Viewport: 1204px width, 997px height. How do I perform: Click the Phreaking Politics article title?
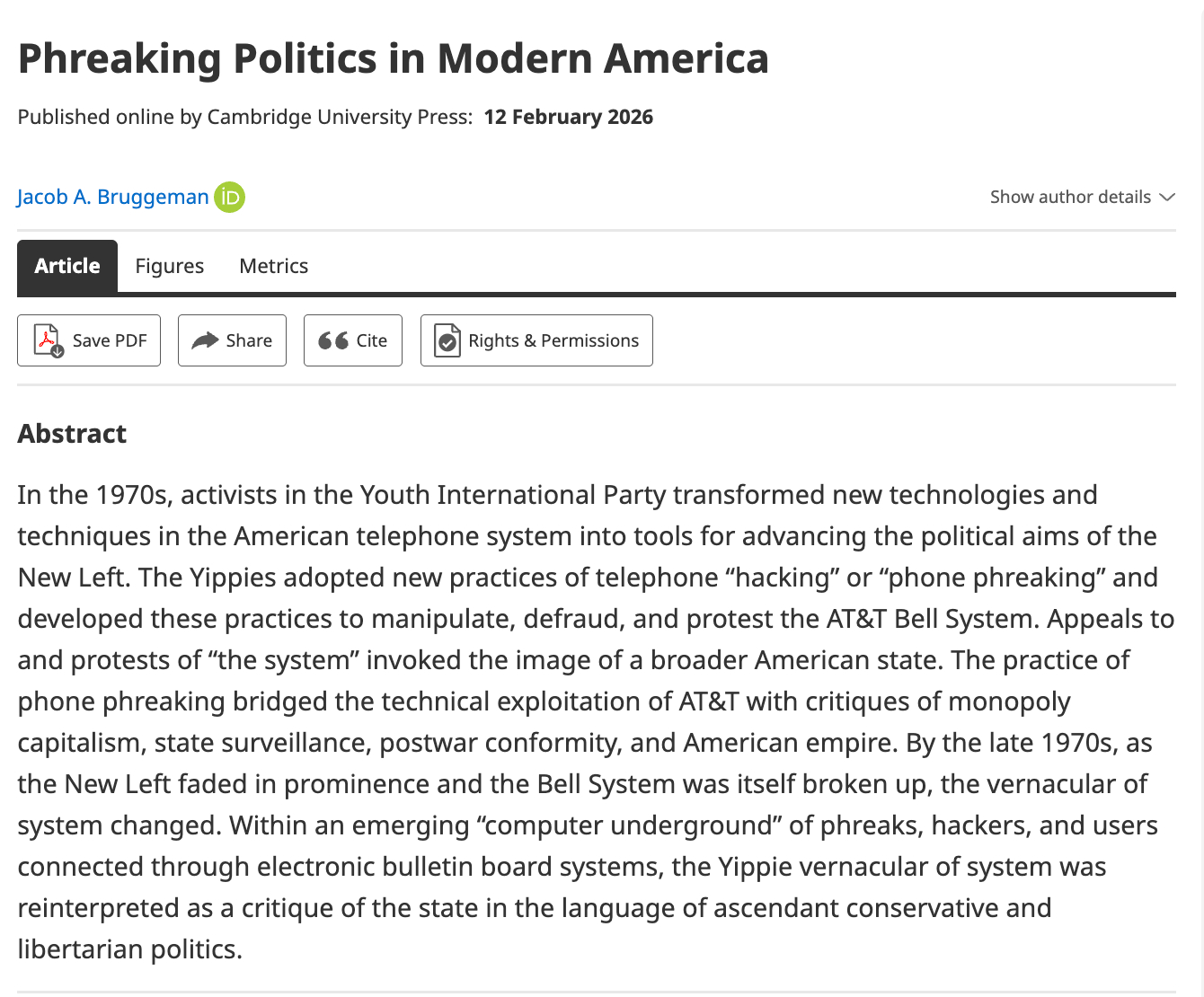(x=393, y=58)
